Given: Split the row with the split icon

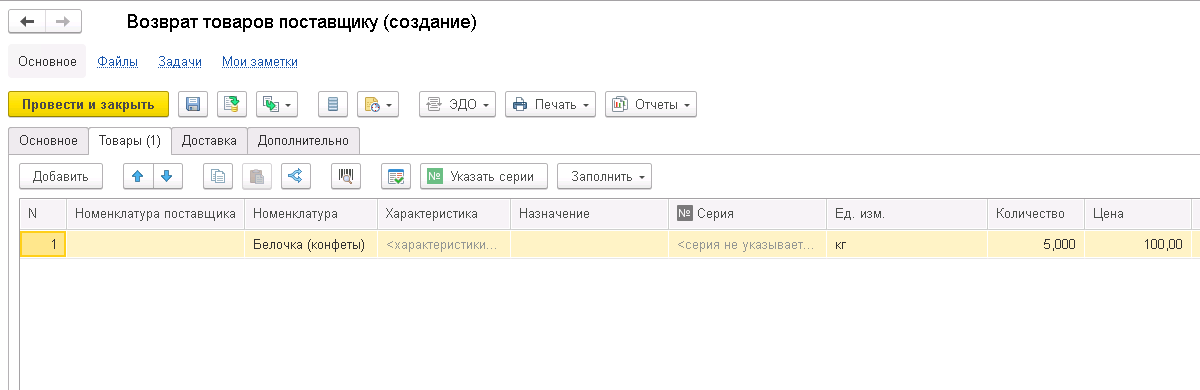Looking at the screenshot, I should 295,176.
